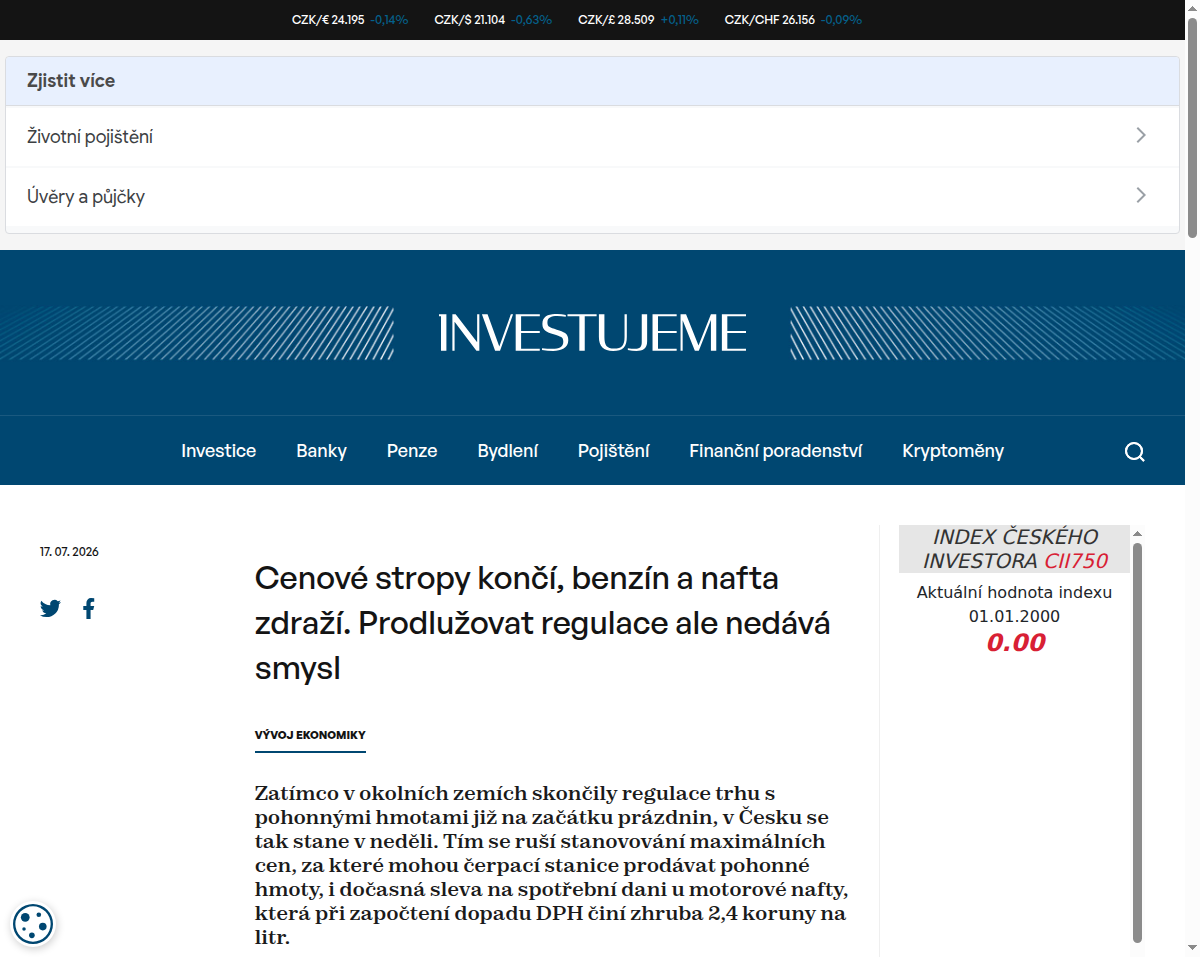The image size is (1200, 957).
Task: Click the index value 0.00
Action: point(1015,643)
